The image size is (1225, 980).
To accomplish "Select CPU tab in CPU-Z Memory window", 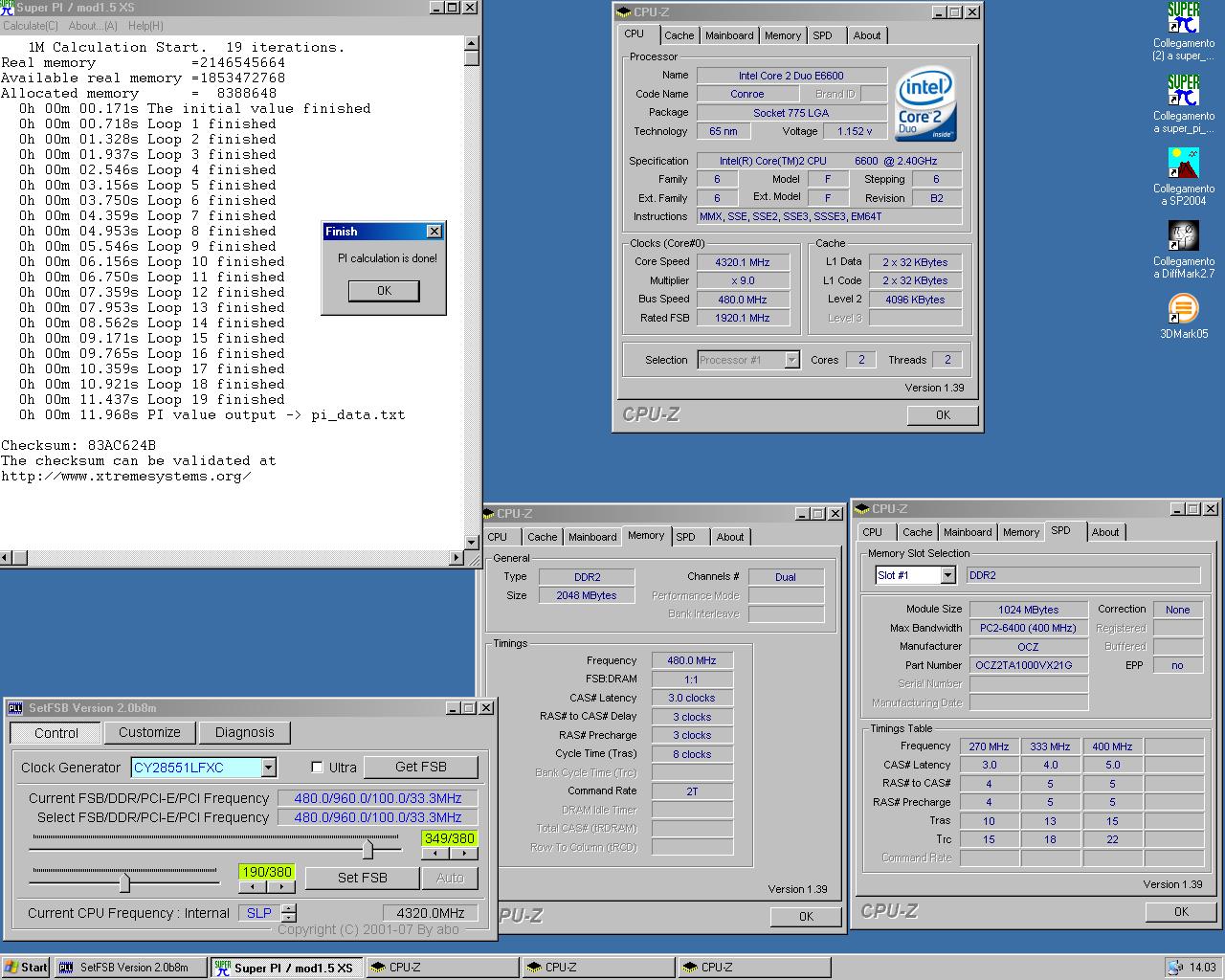I will tap(498, 537).
